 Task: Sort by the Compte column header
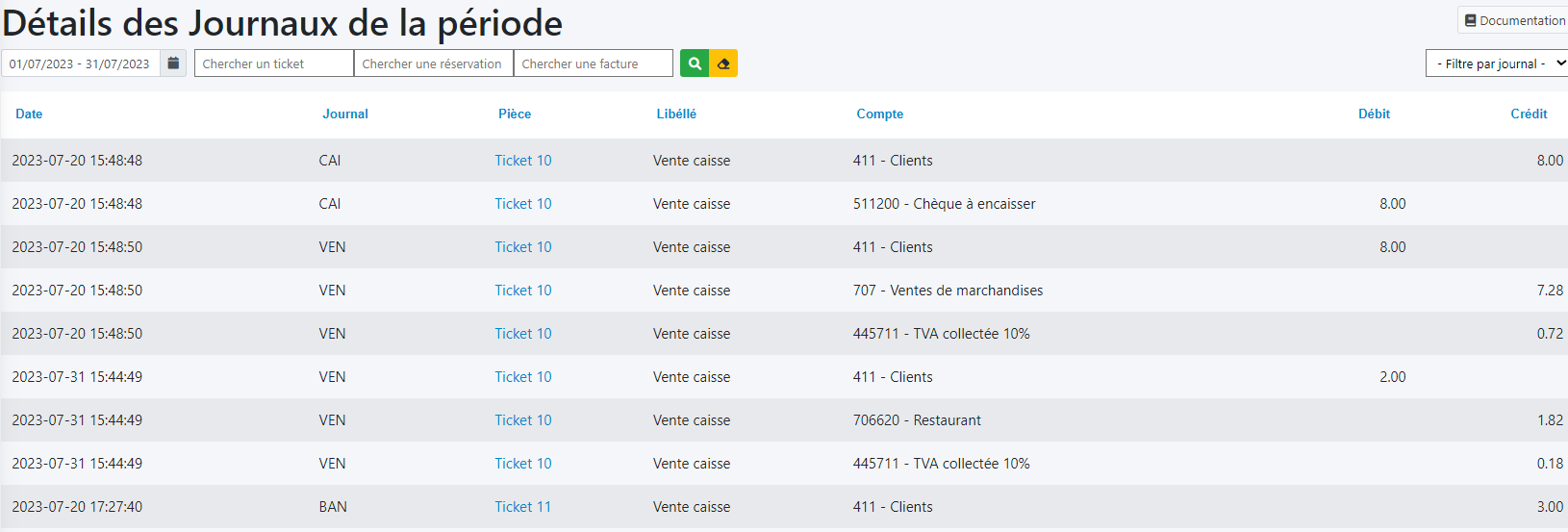click(880, 114)
